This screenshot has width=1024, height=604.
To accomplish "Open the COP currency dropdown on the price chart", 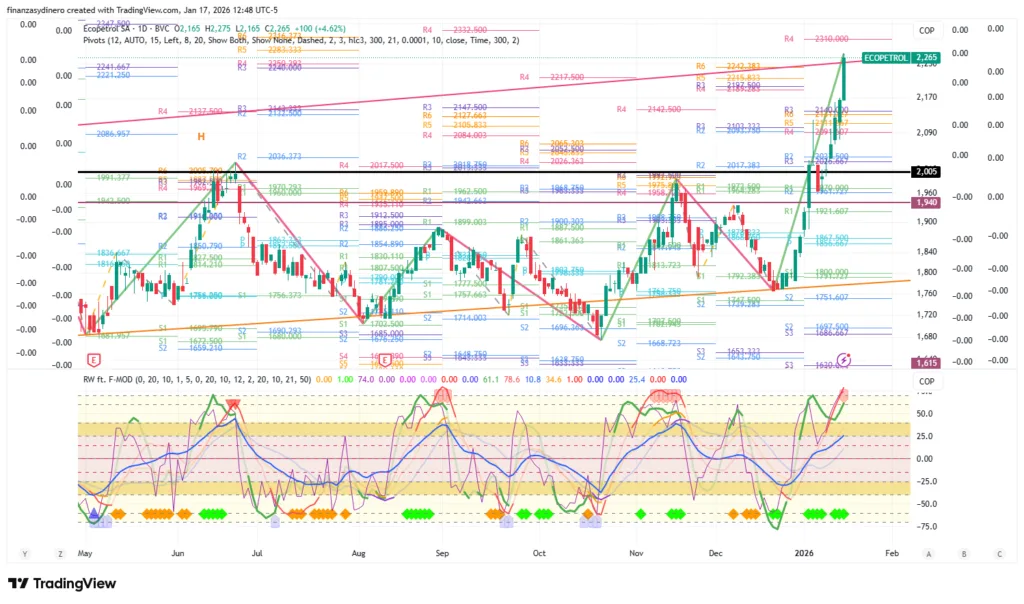I will (x=927, y=30).
